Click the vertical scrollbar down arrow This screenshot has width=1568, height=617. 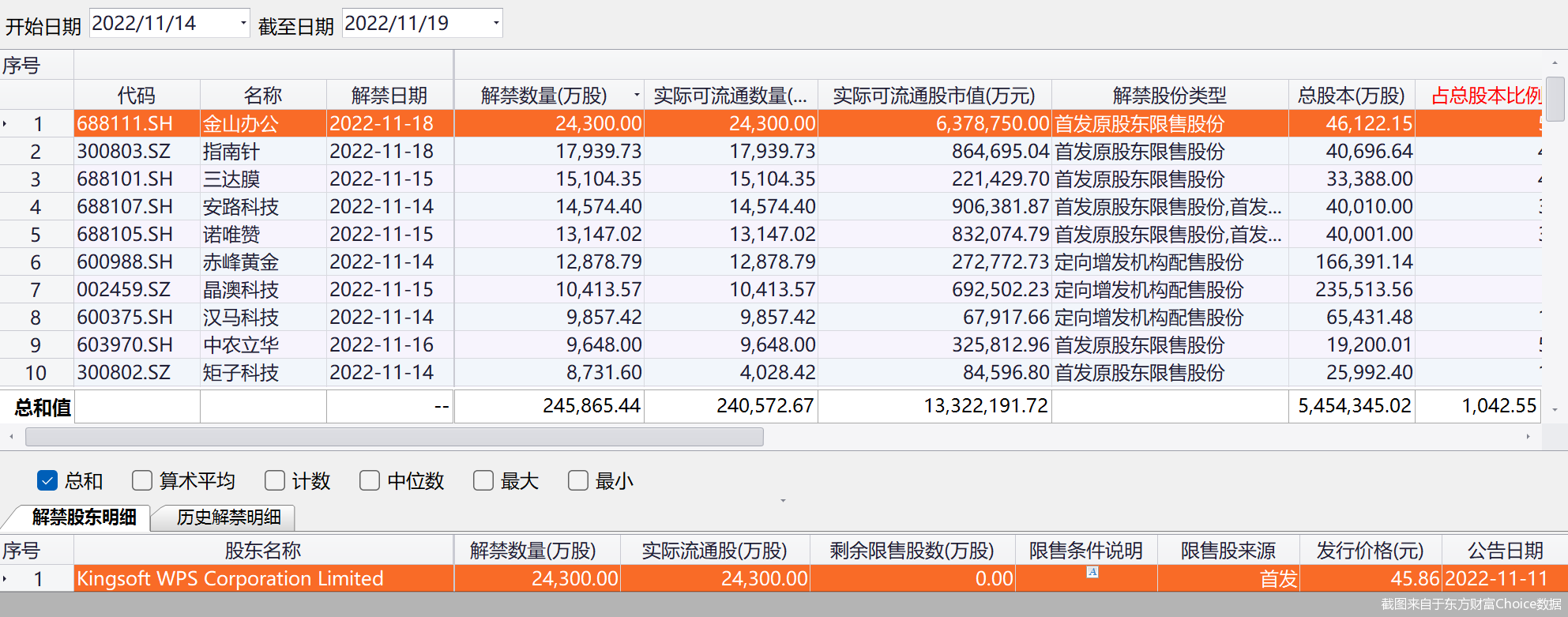(1555, 410)
